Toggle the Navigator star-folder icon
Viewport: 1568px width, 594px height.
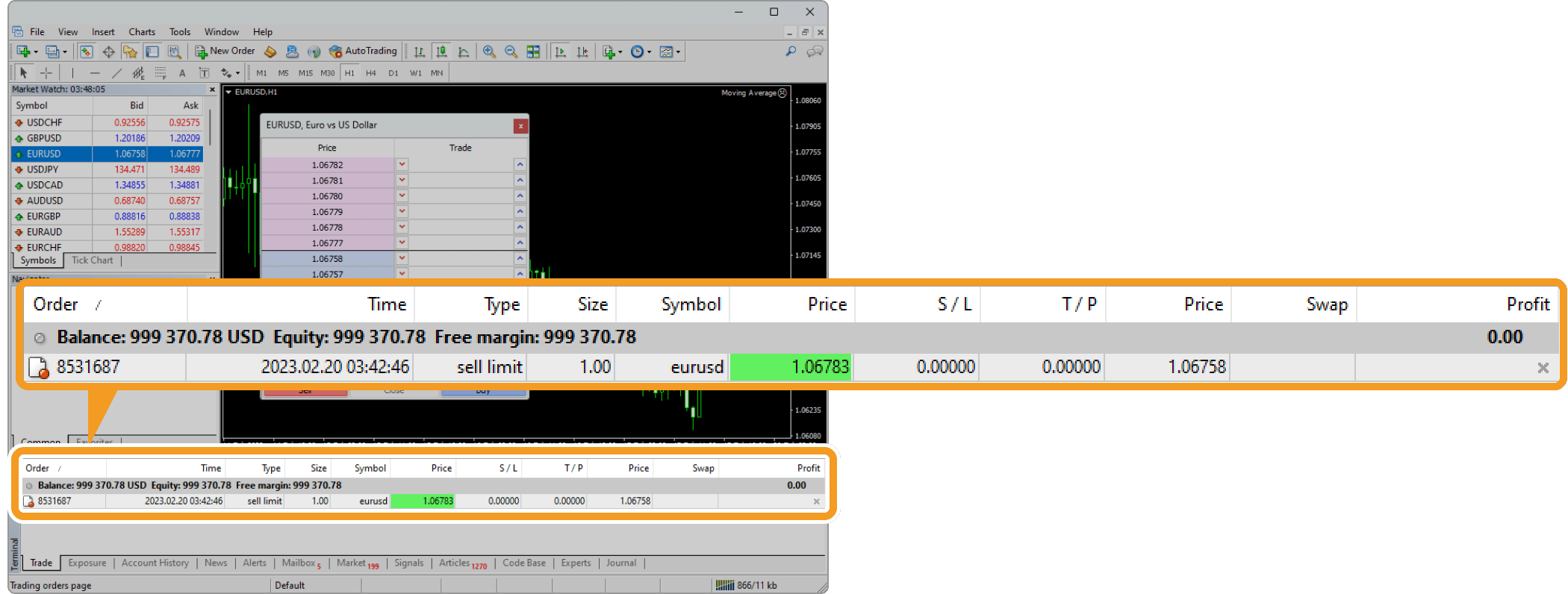(x=130, y=51)
